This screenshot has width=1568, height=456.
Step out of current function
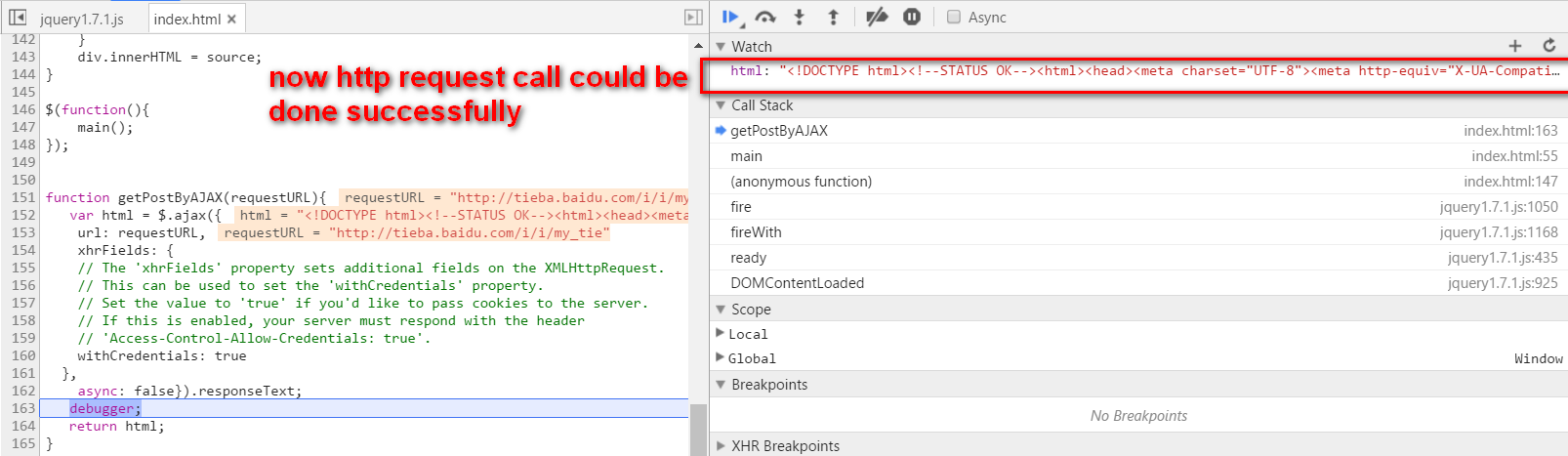[x=833, y=17]
